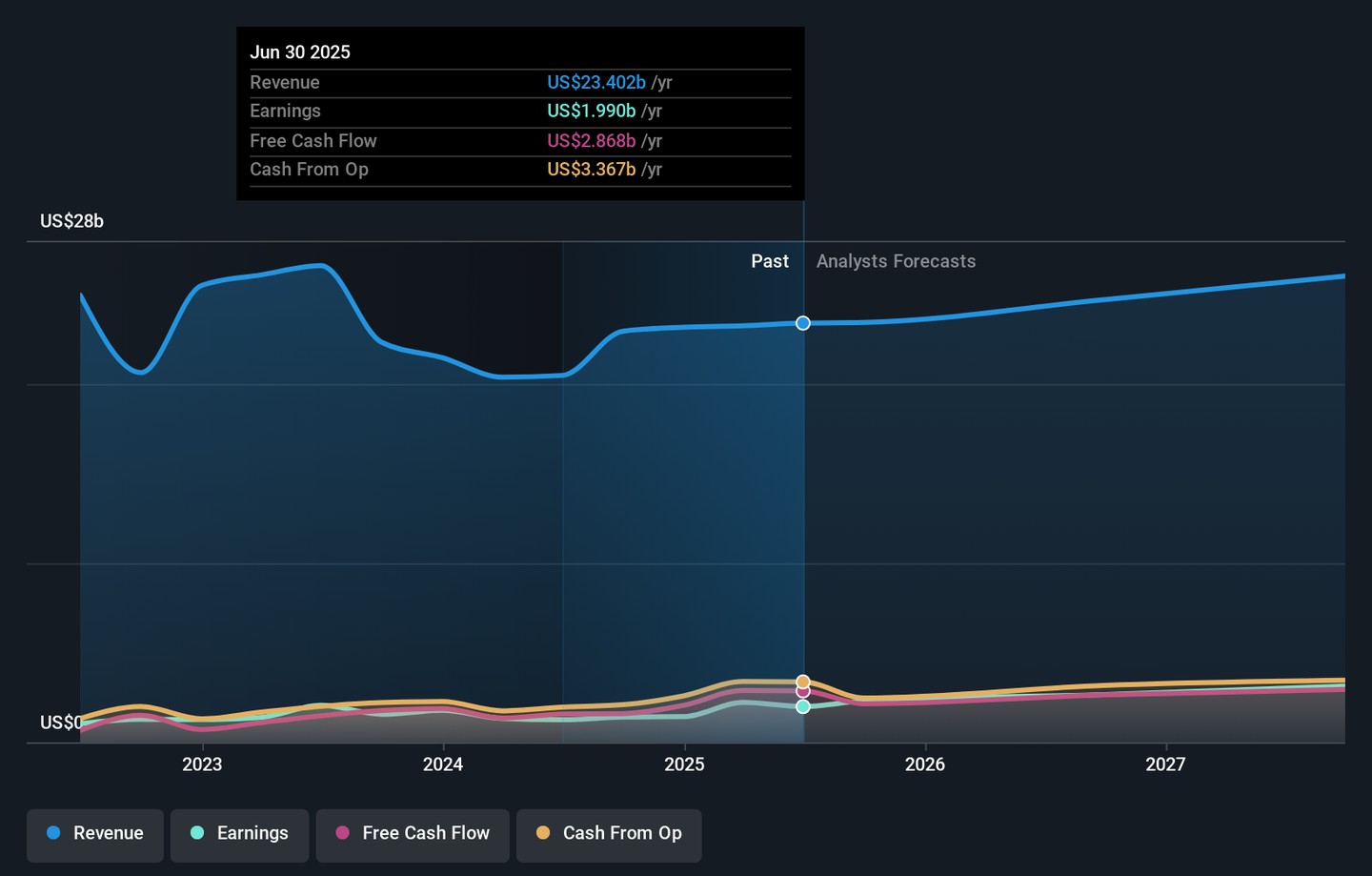Select the teal Earnings data point marker
This screenshot has width=1372, height=876.
pos(803,706)
